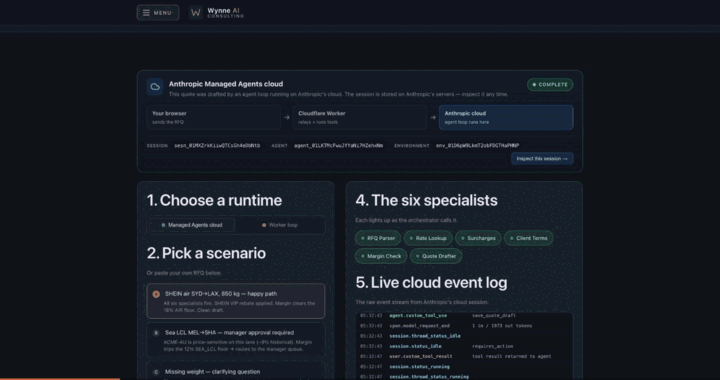Pick the Missing weight clarifying question scenario
This screenshot has width=720, height=380.
click(236, 371)
